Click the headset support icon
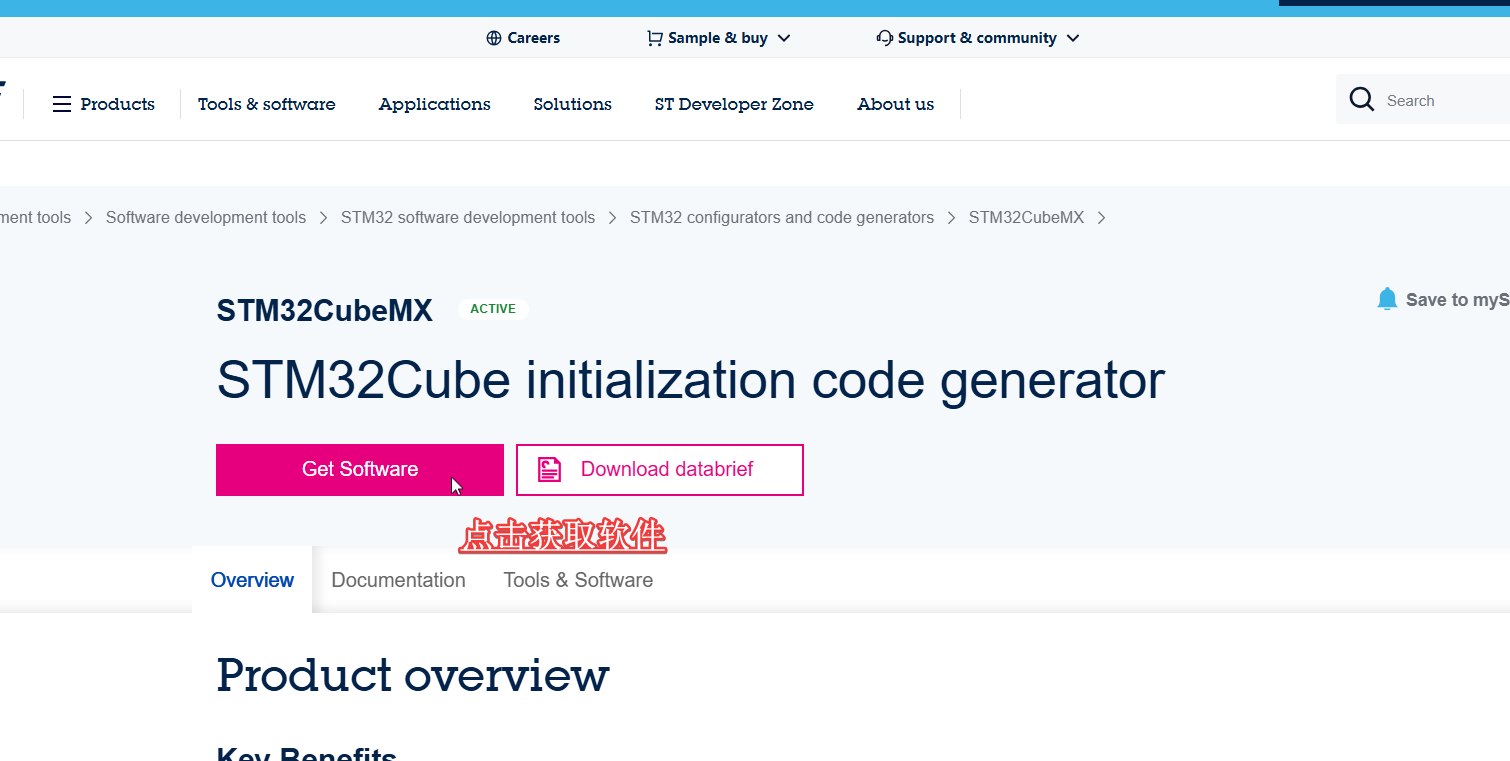 [x=884, y=38]
